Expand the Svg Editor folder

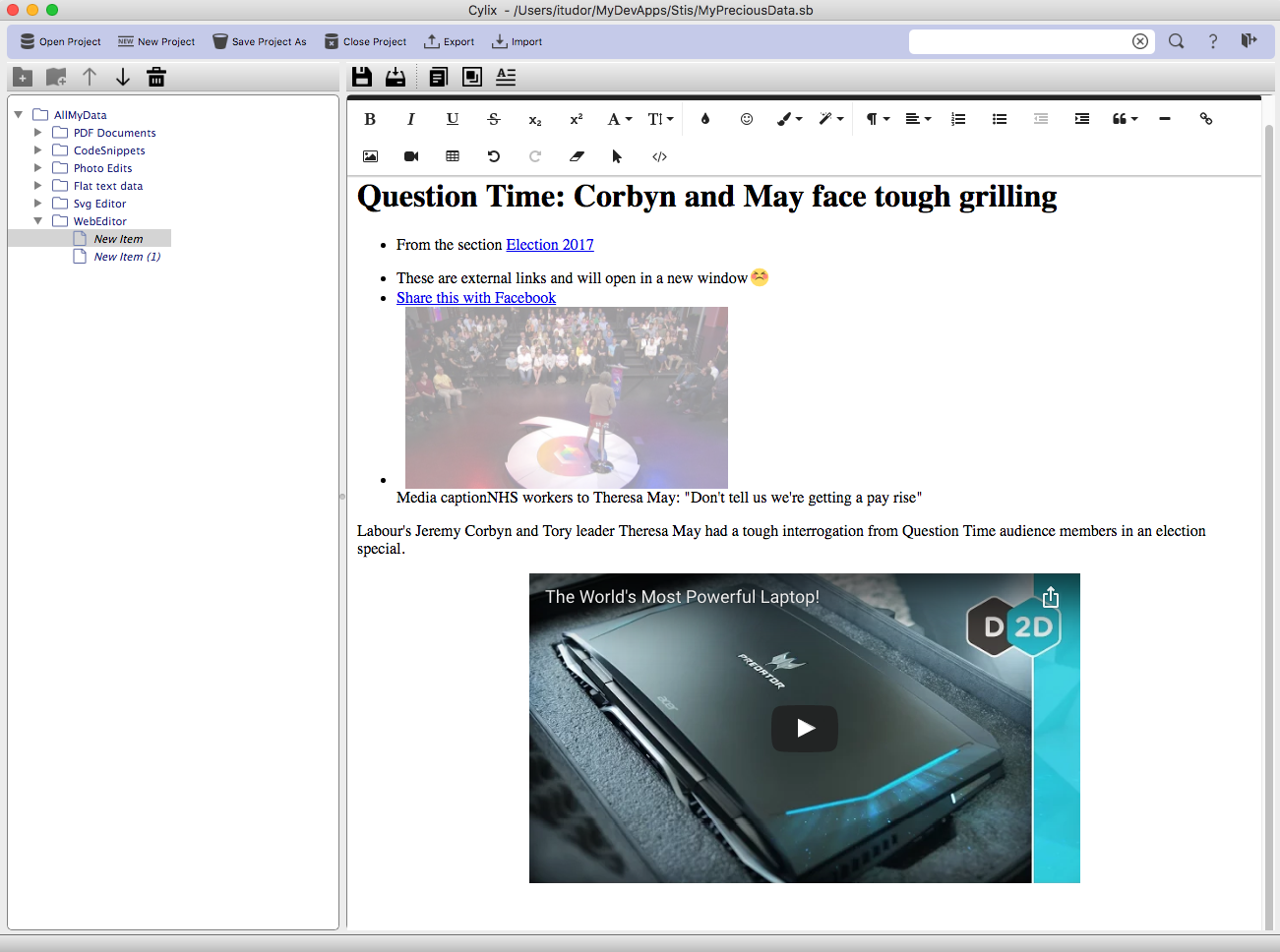[x=38, y=203]
